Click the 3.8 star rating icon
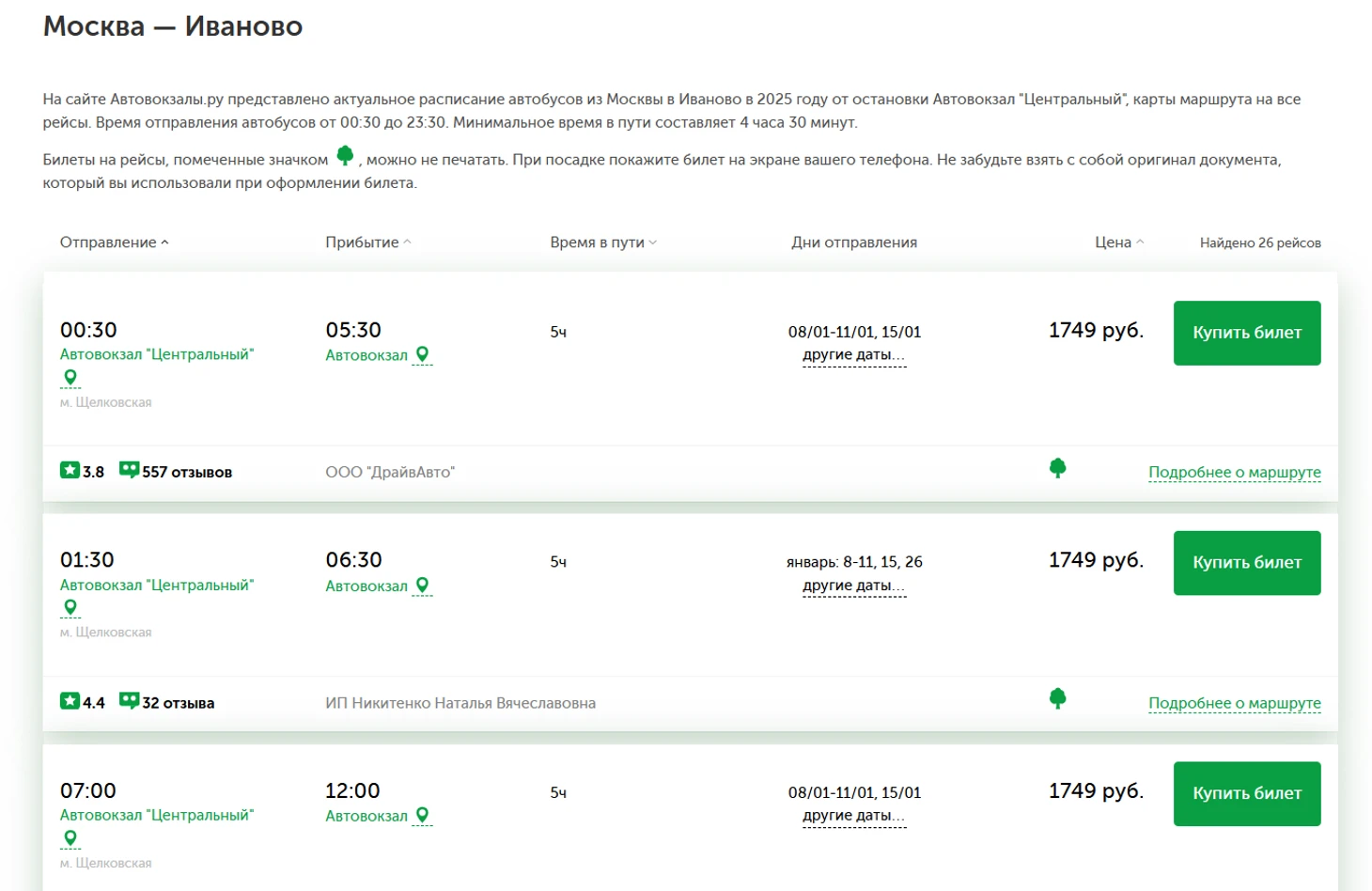The image size is (1372, 891). (x=70, y=470)
